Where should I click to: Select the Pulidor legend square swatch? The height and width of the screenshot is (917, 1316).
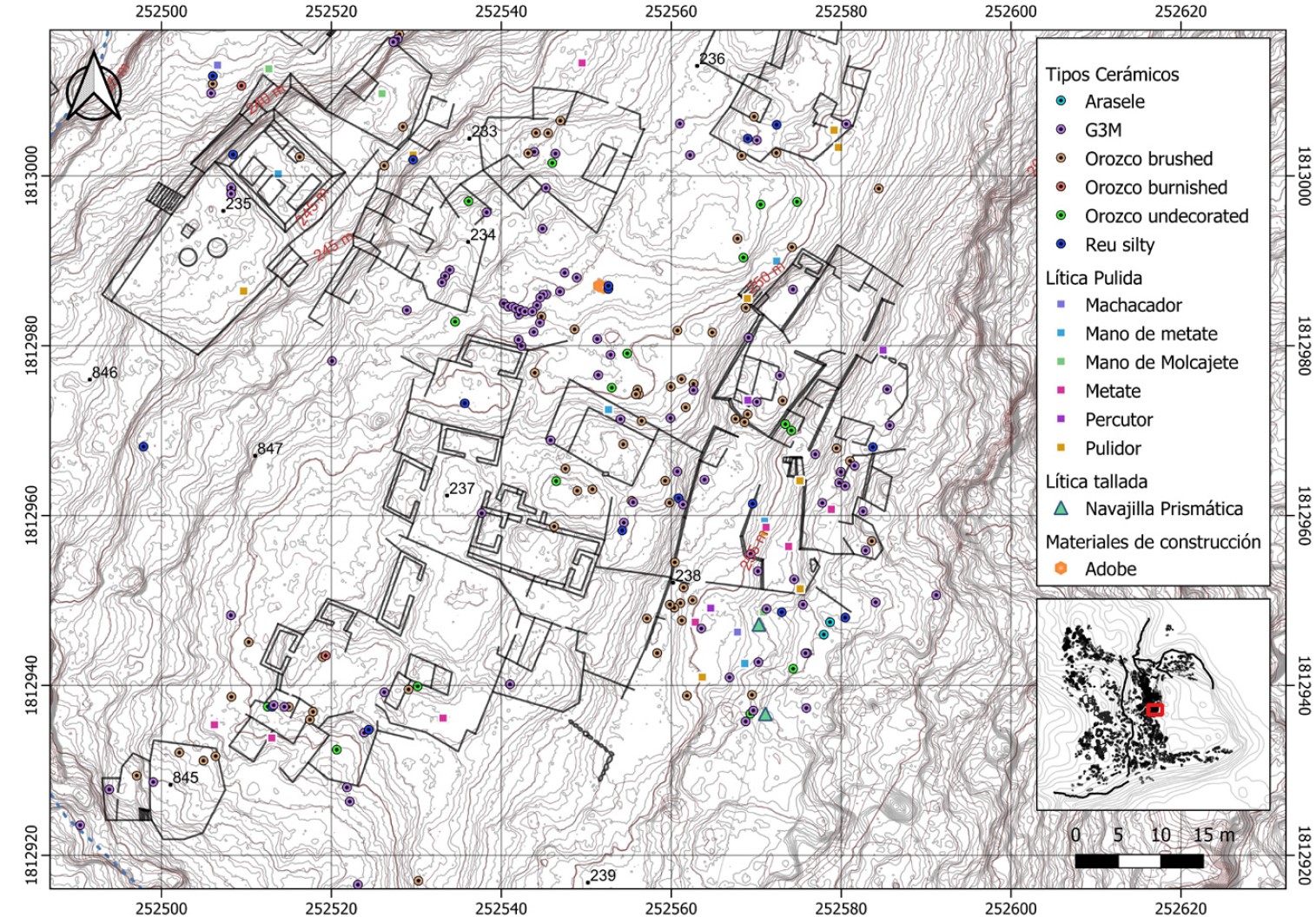1061,449
